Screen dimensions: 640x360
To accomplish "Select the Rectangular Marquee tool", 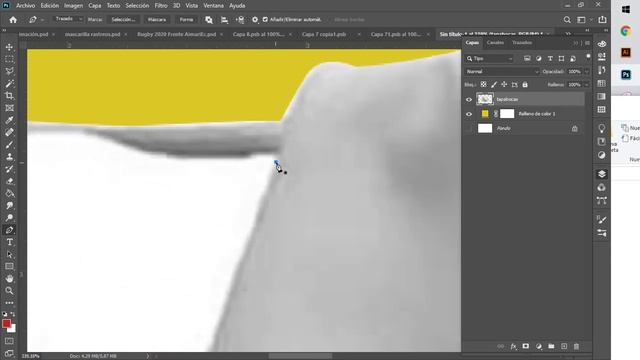I will pyautogui.click(x=9, y=59).
